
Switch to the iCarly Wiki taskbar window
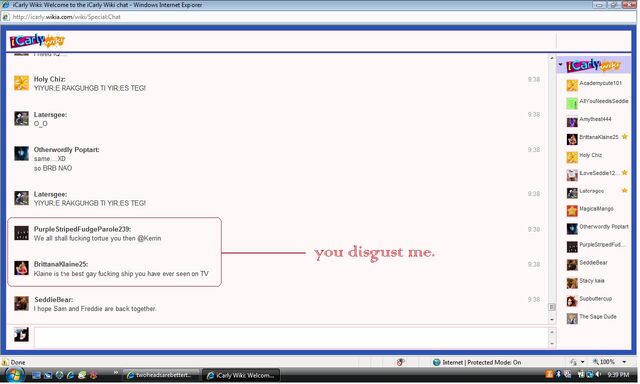(x=241, y=375)
